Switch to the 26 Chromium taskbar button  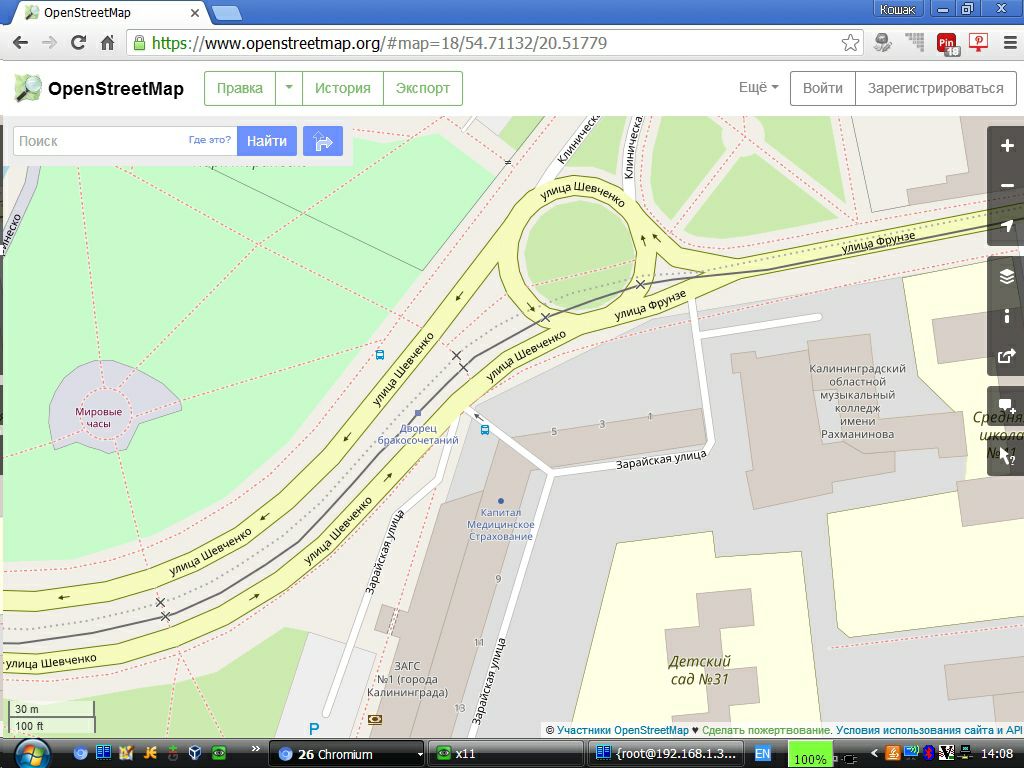pyautogui.click(x=348, y=754)
